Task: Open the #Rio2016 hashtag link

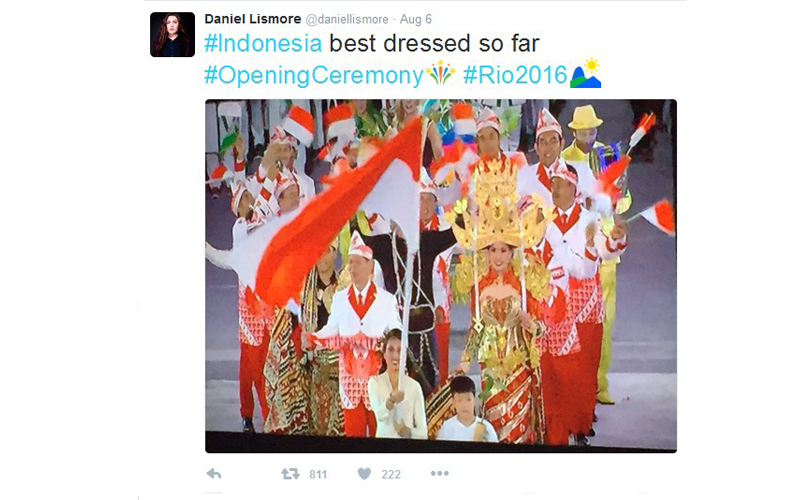Action: (515, 75)
